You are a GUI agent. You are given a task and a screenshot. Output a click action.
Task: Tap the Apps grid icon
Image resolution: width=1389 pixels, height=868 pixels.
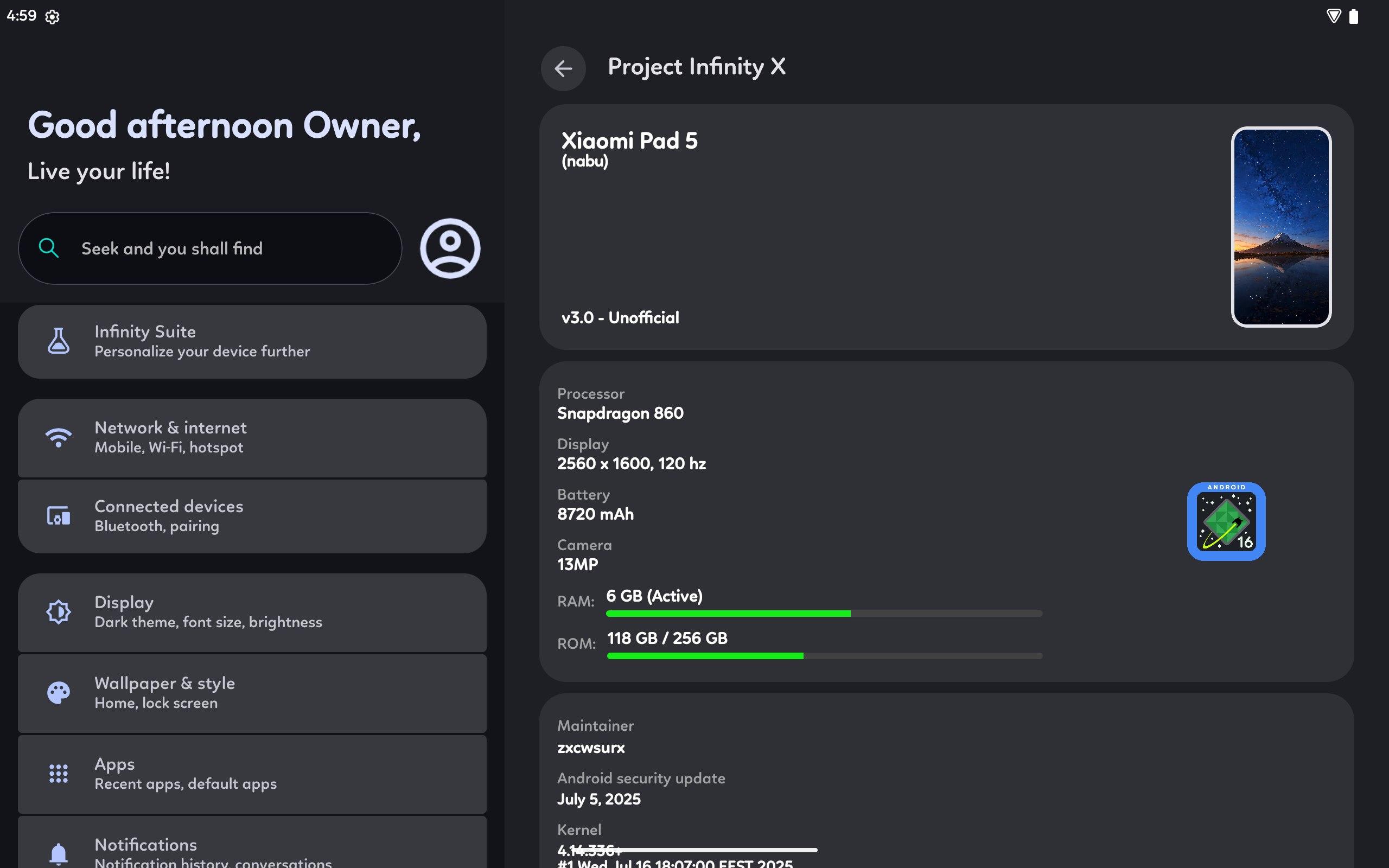(x=59, y=773)
